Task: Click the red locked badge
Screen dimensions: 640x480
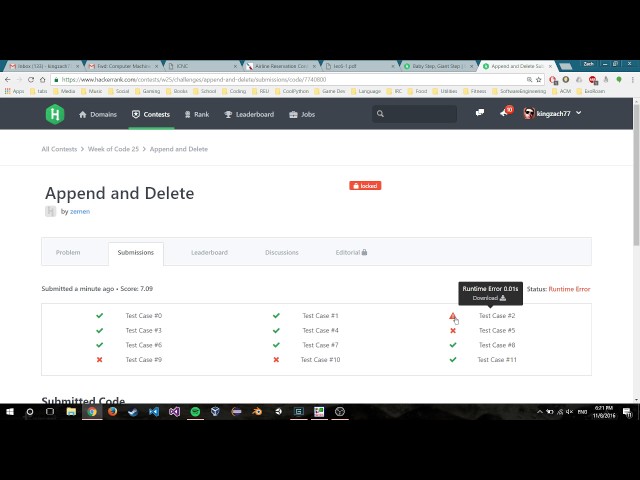Action: tap(365, 186)
